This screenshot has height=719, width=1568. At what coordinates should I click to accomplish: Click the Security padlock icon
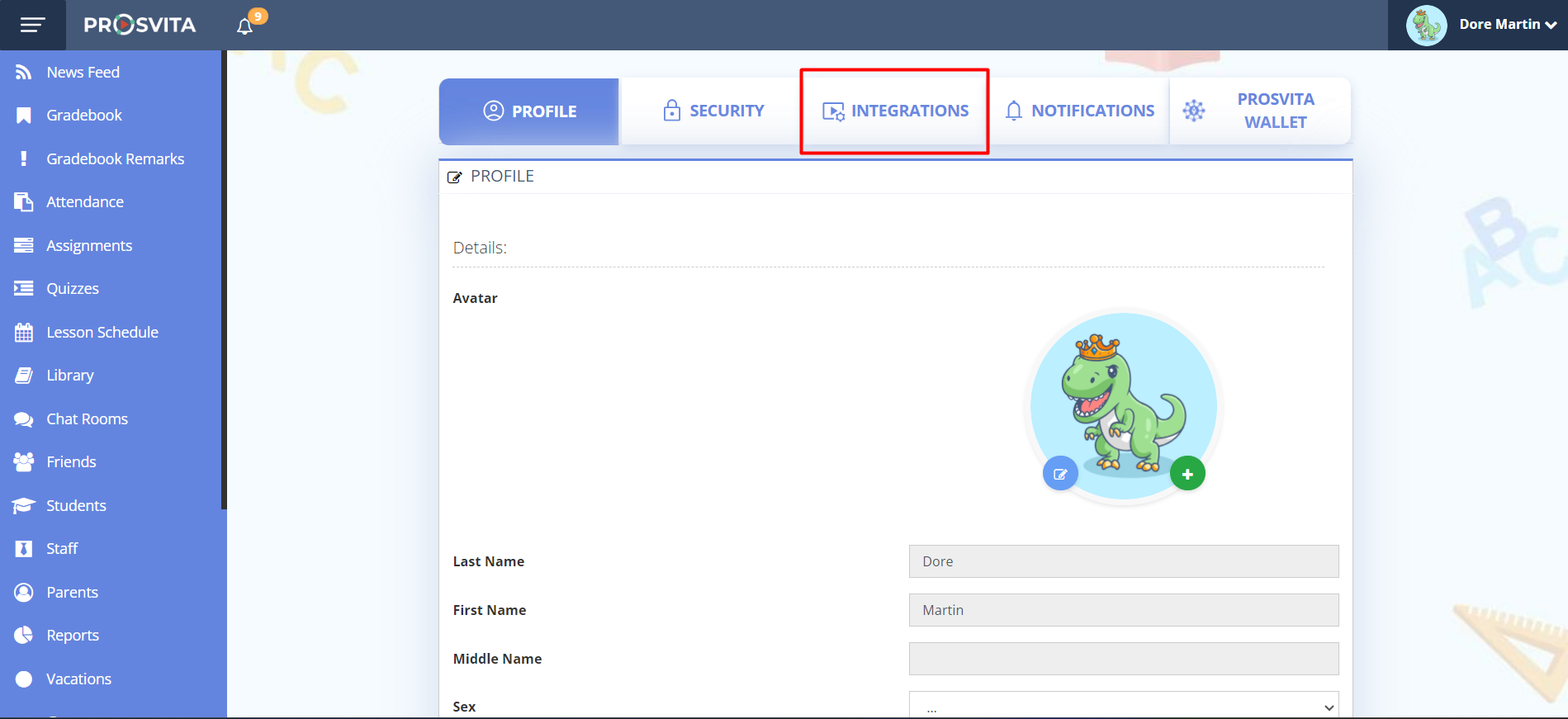pos(672,111)
